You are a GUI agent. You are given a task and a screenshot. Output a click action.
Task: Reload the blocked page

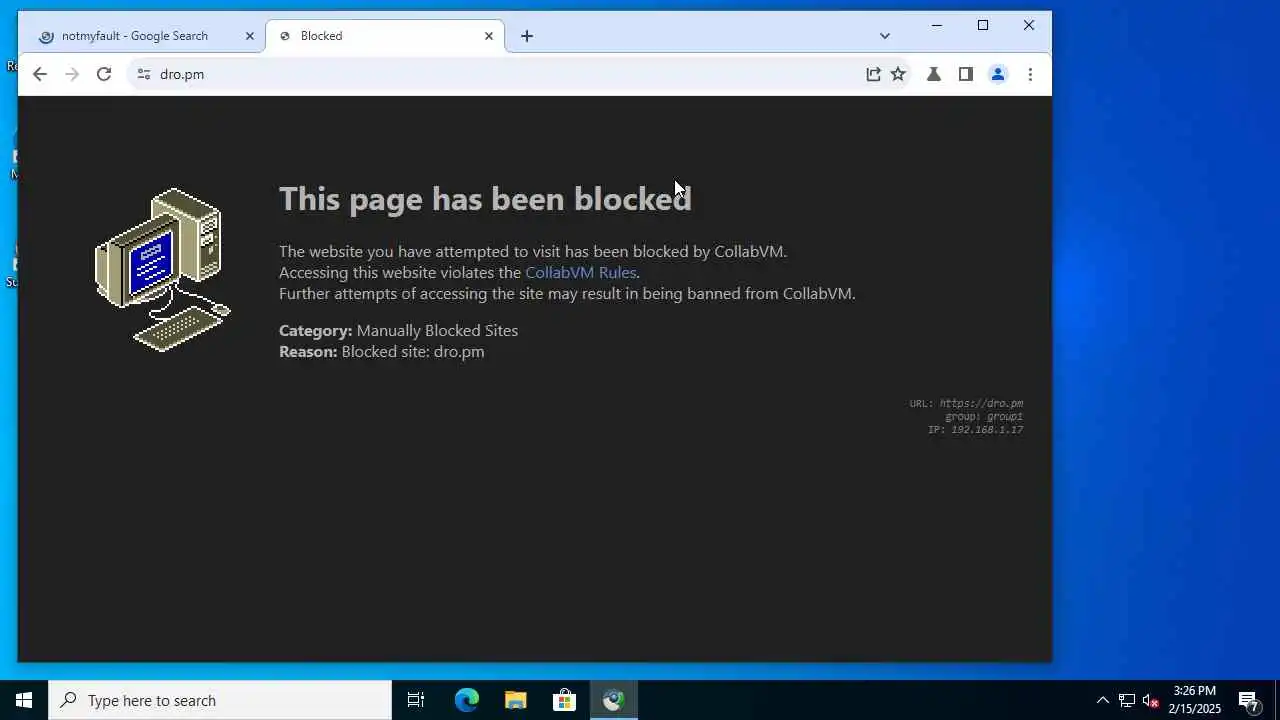click(104, 74)
